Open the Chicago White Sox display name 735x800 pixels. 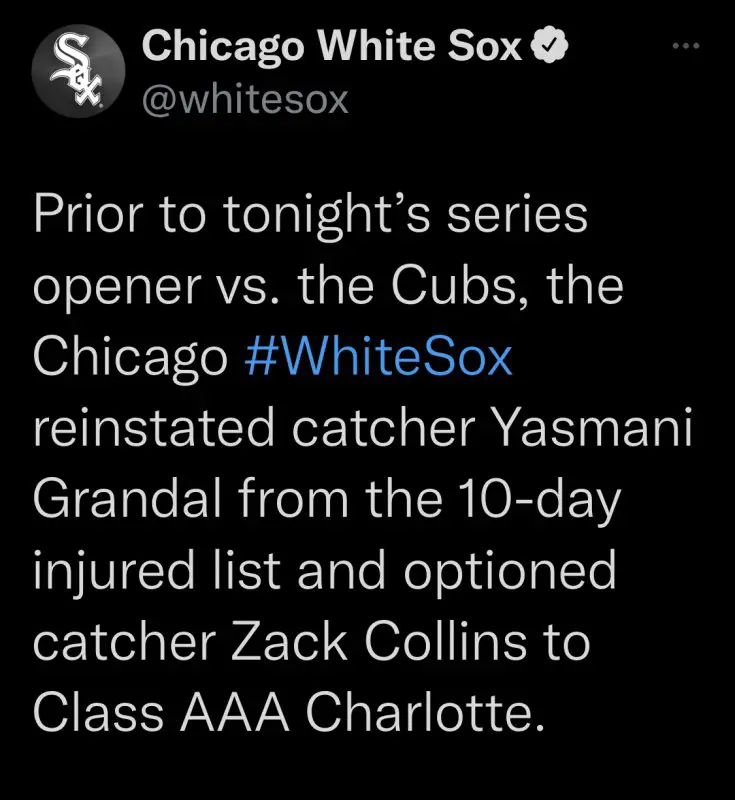click(332, 47)
